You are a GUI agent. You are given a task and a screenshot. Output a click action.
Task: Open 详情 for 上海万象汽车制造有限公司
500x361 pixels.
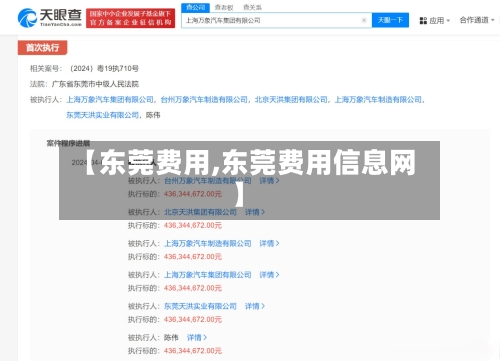pos(269,243)
